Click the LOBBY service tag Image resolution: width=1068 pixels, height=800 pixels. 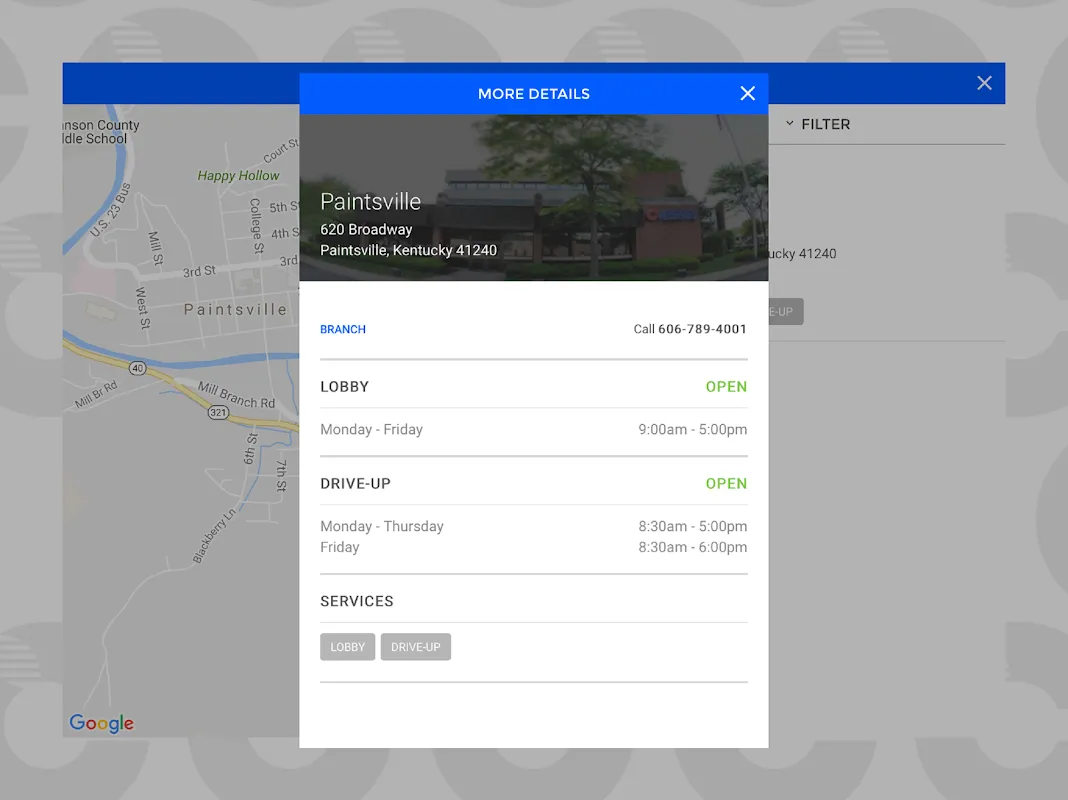tap(347, 647)
